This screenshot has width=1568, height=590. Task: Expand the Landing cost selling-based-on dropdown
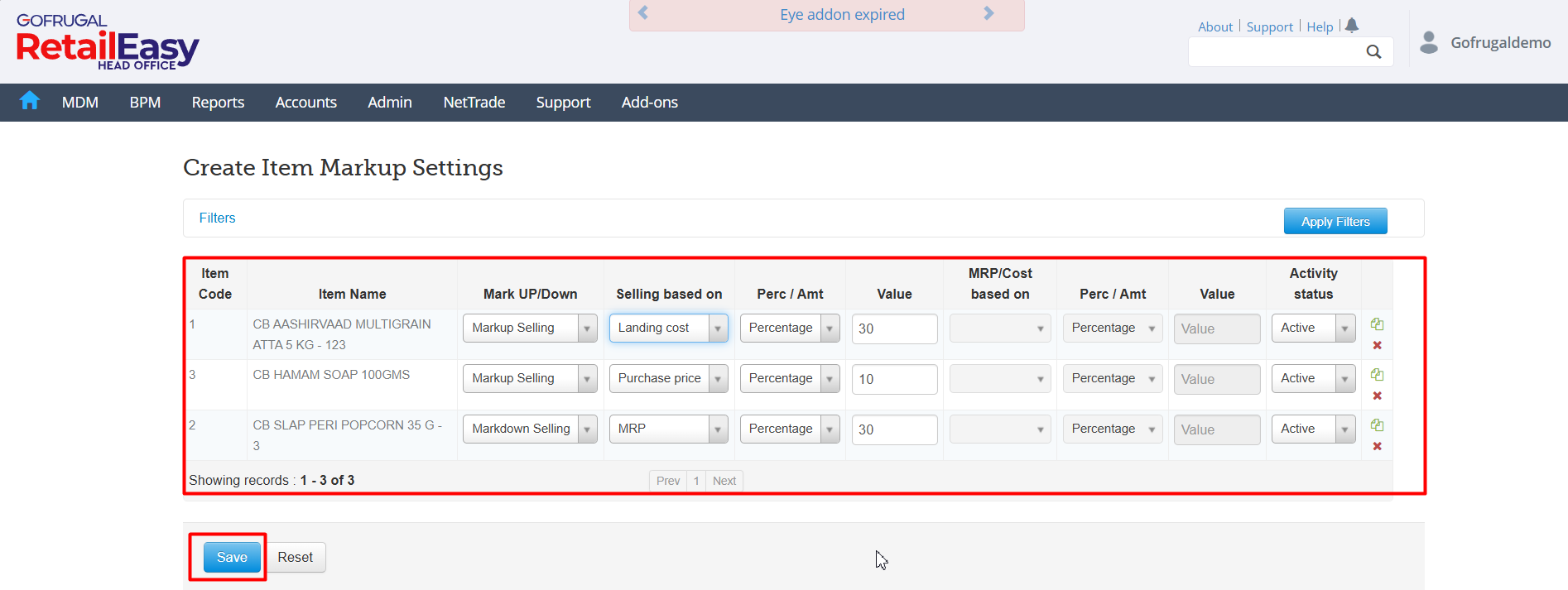click(x=718, y=329)
